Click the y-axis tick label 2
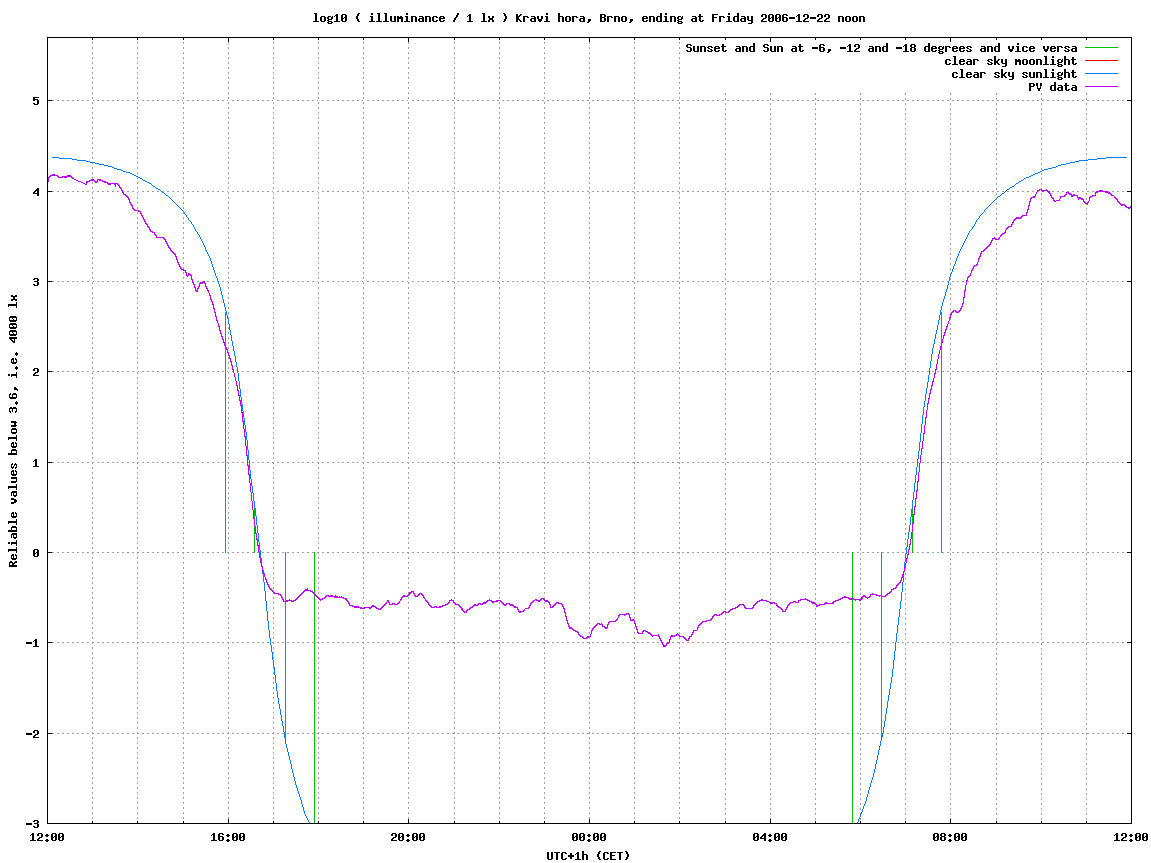 point(35,372)
